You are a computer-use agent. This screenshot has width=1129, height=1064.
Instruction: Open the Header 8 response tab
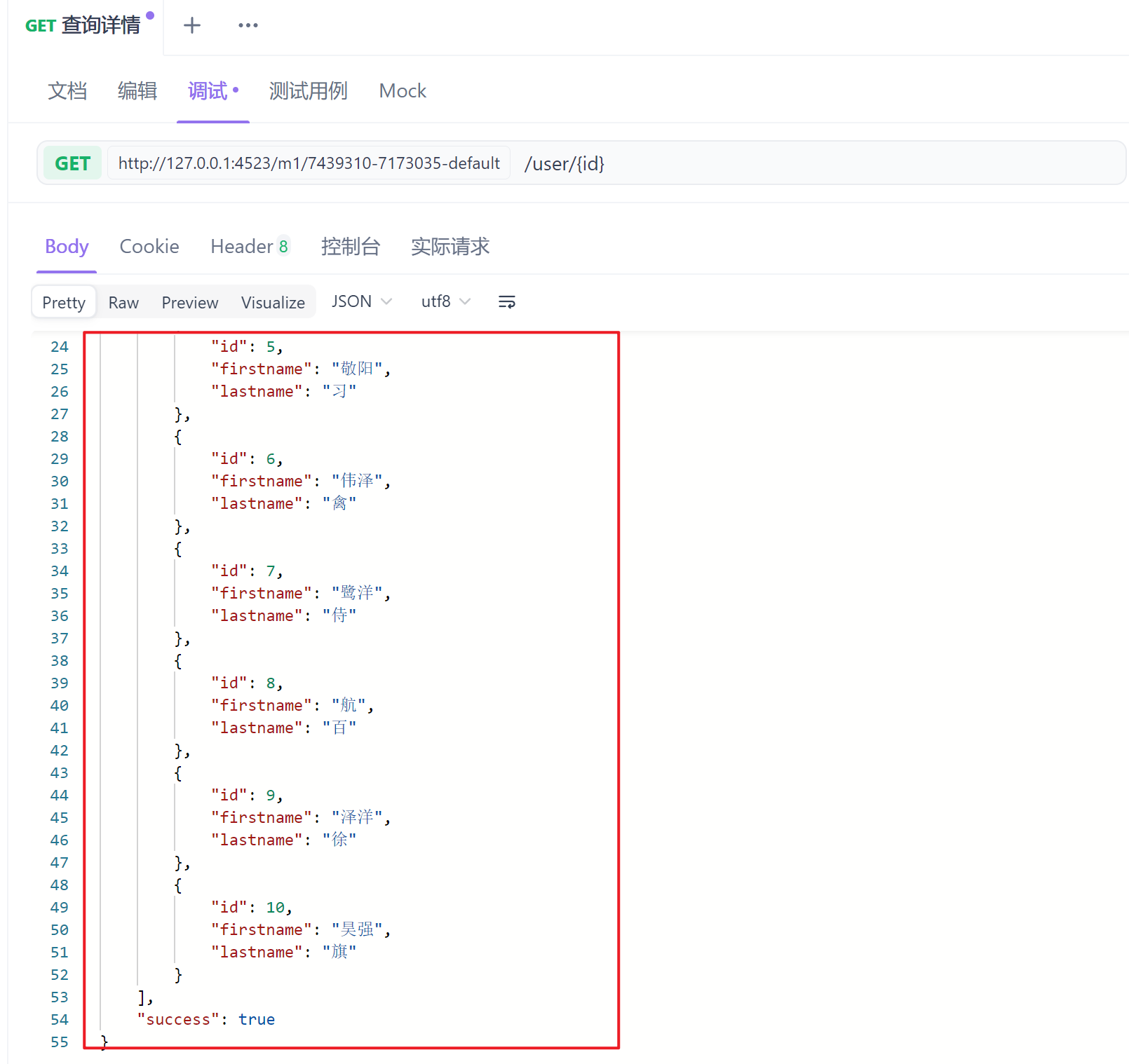click(x=250, y=247)
